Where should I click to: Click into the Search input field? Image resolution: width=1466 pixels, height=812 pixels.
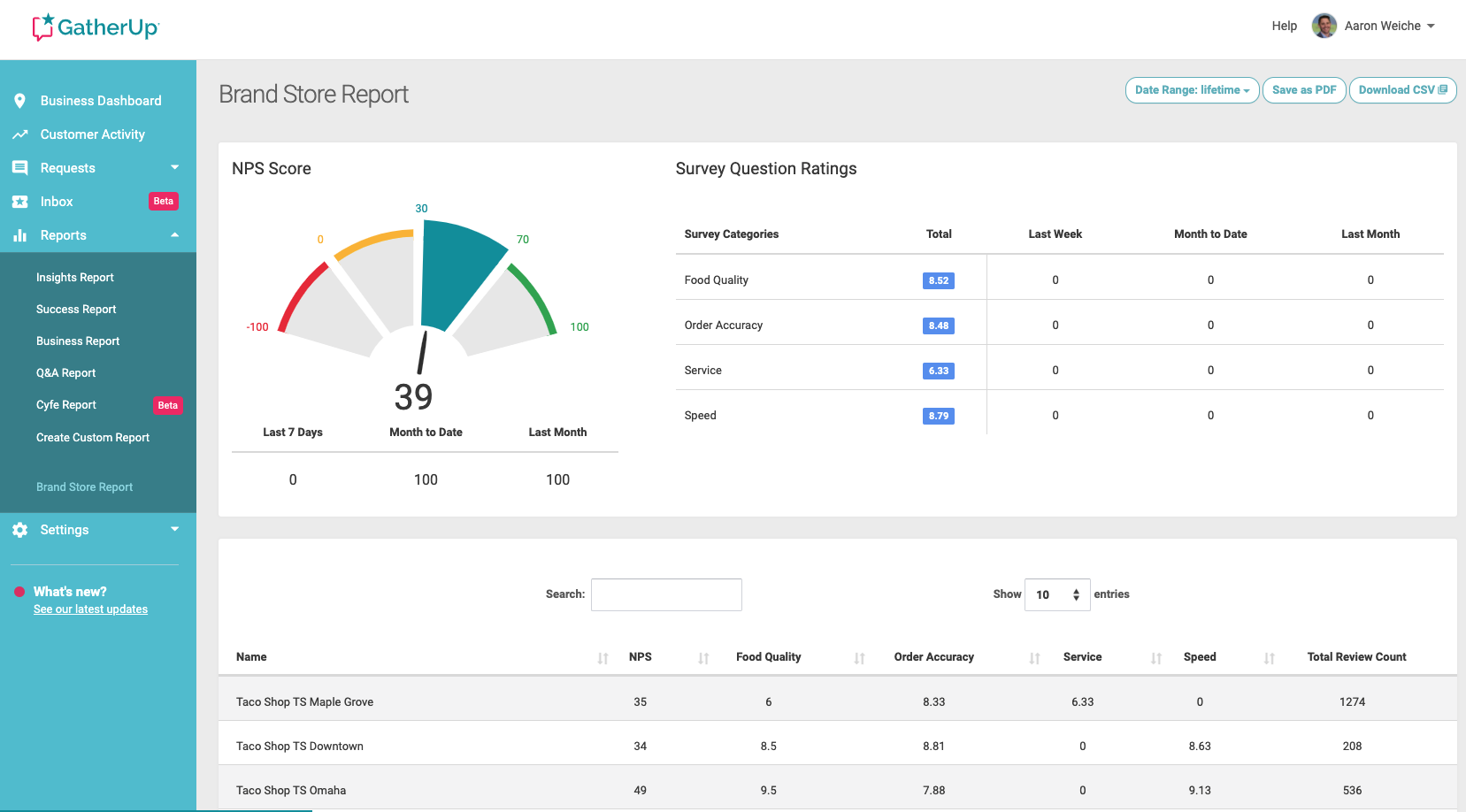pos(666,594)
